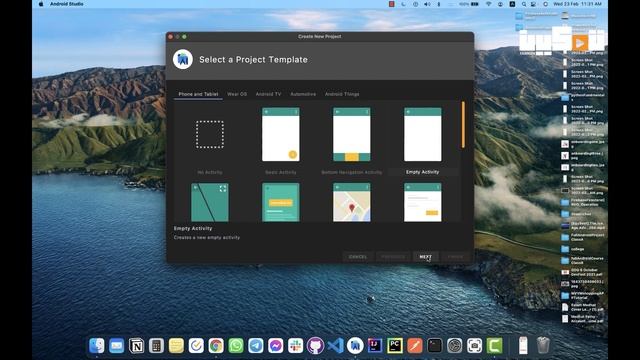Launch Visual Studio Code from the dock

(336, 346)
